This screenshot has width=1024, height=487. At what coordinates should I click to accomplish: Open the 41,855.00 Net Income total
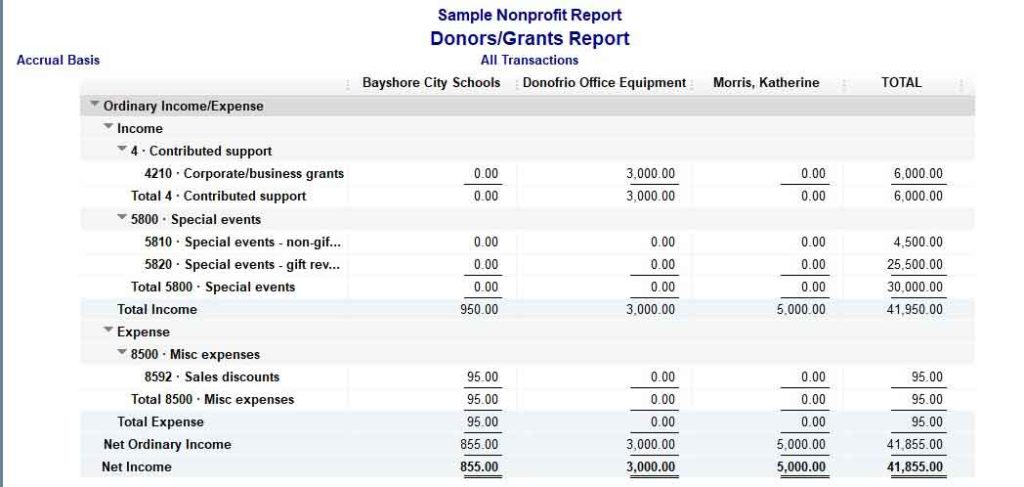[917, 467]
